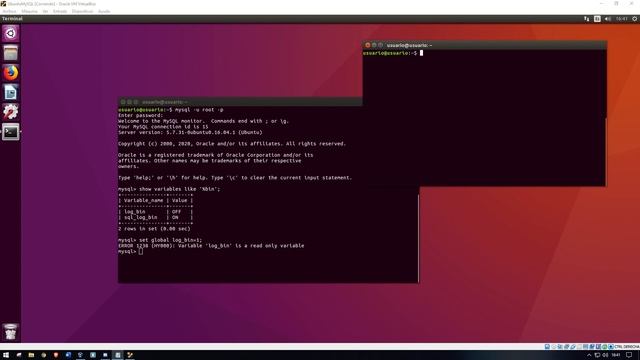Image resolution: width=640 pixels, height=360 pixels.
Task: Click the MySQL terminal's vertical scrollbar
Action: coord(418,237)
